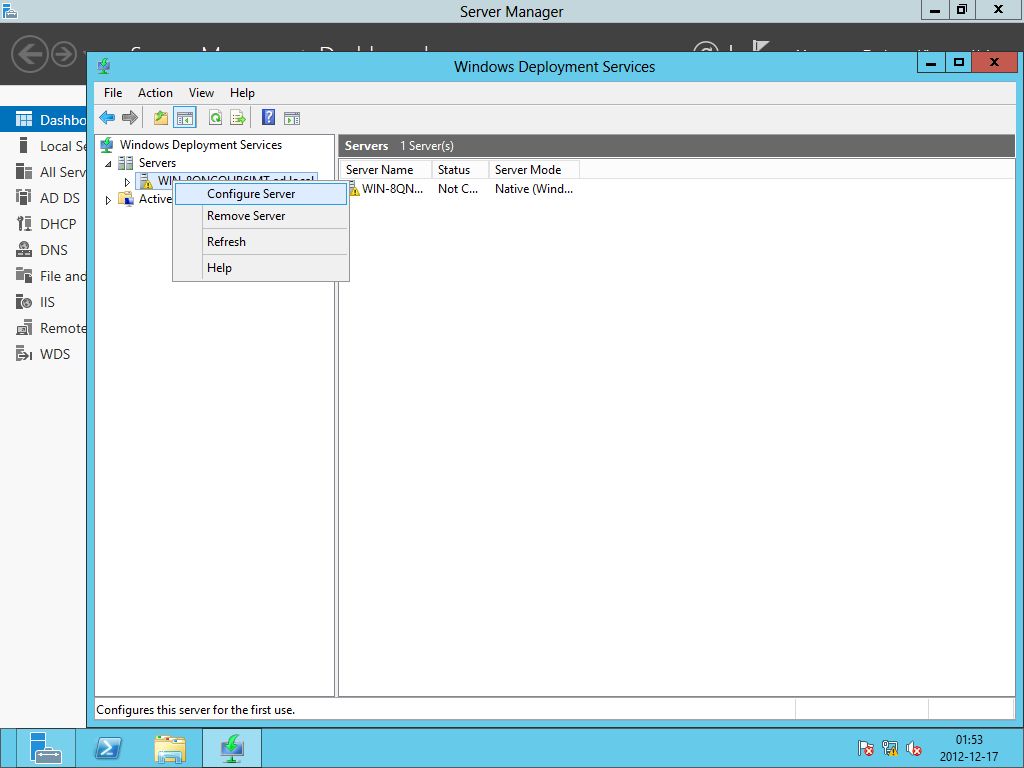Open the File menu
Screen dimensions: 1024x768
click(113, 93)
